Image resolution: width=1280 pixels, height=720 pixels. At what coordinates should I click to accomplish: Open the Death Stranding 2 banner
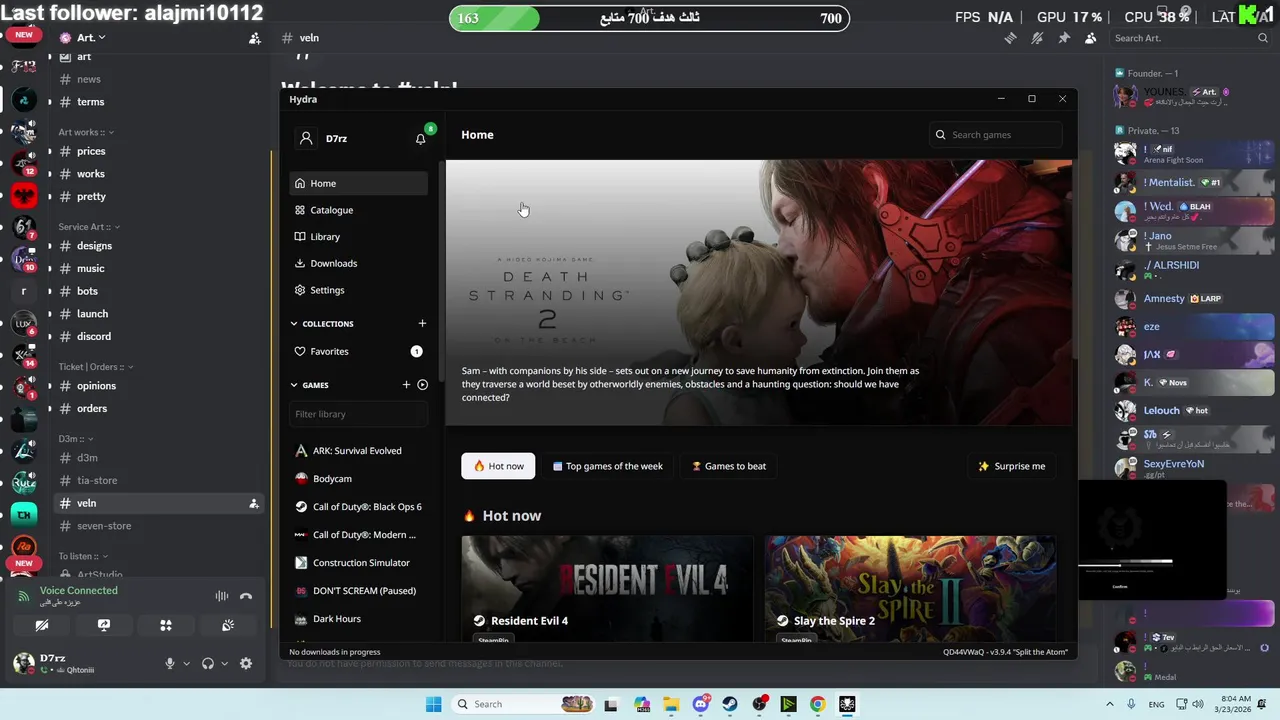pyautogui.click(x=758, y=292)
